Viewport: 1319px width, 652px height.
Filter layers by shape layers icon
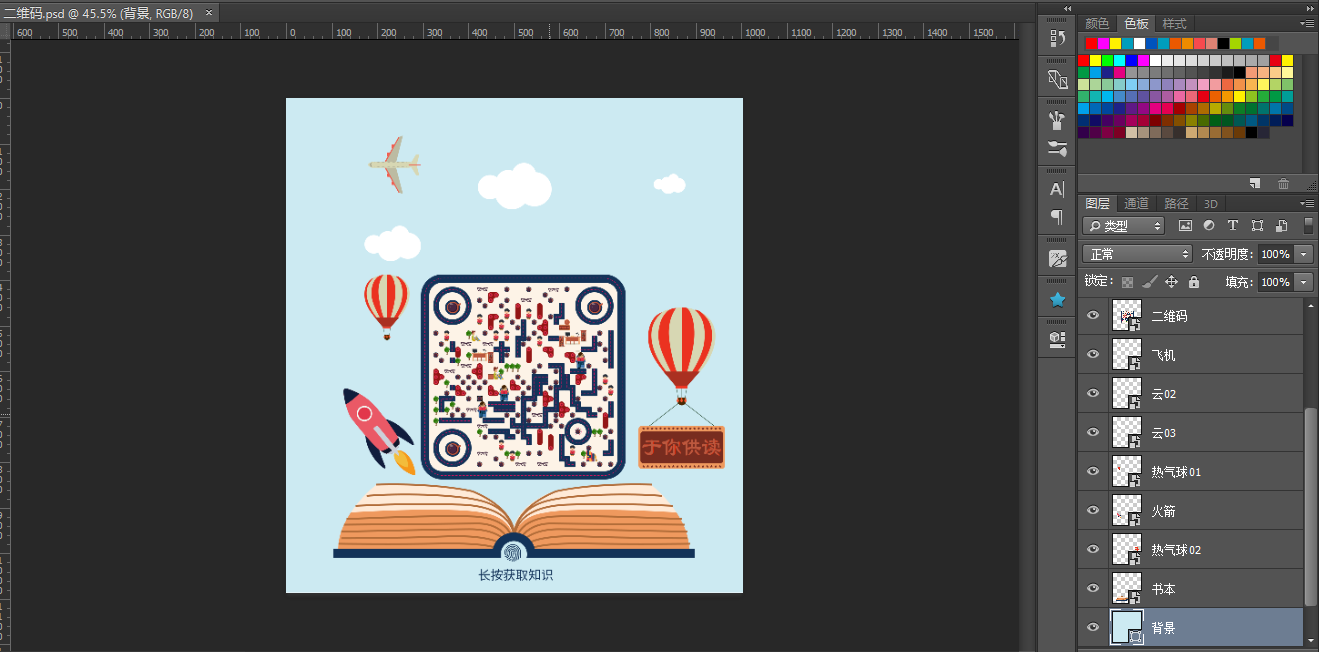point(1257,226)
